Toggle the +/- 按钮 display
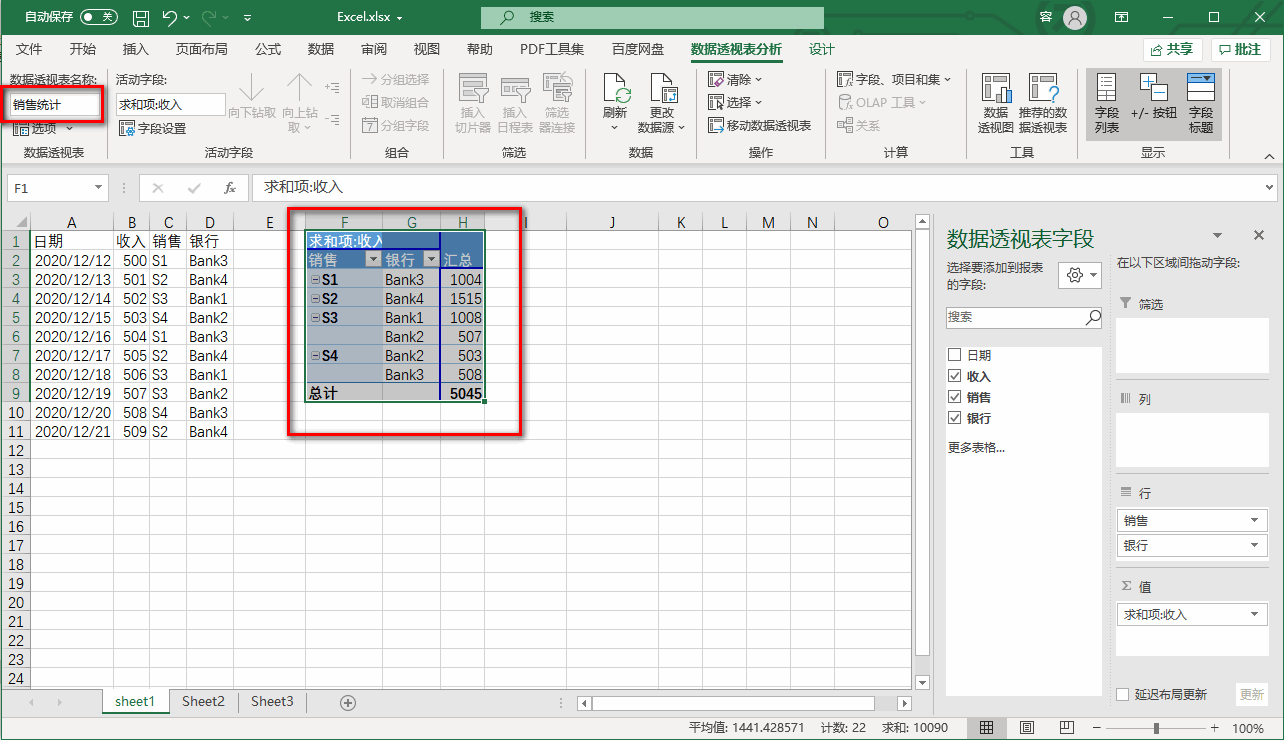The height and width of the screenshot is (740, 1284). coord(1154,98)
